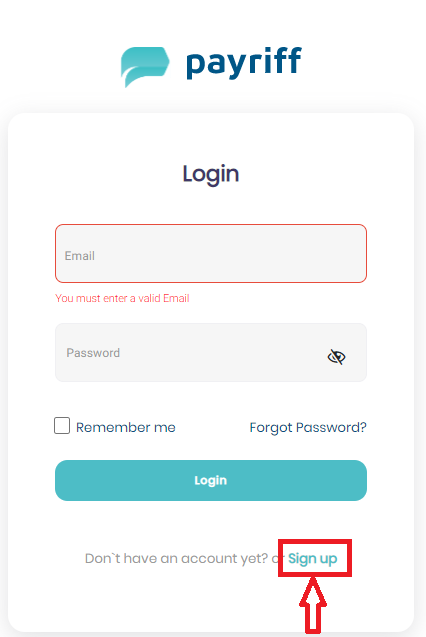Click the Remember me label text
The width and height of the screenshot is (426, 637).
(125, 427)
